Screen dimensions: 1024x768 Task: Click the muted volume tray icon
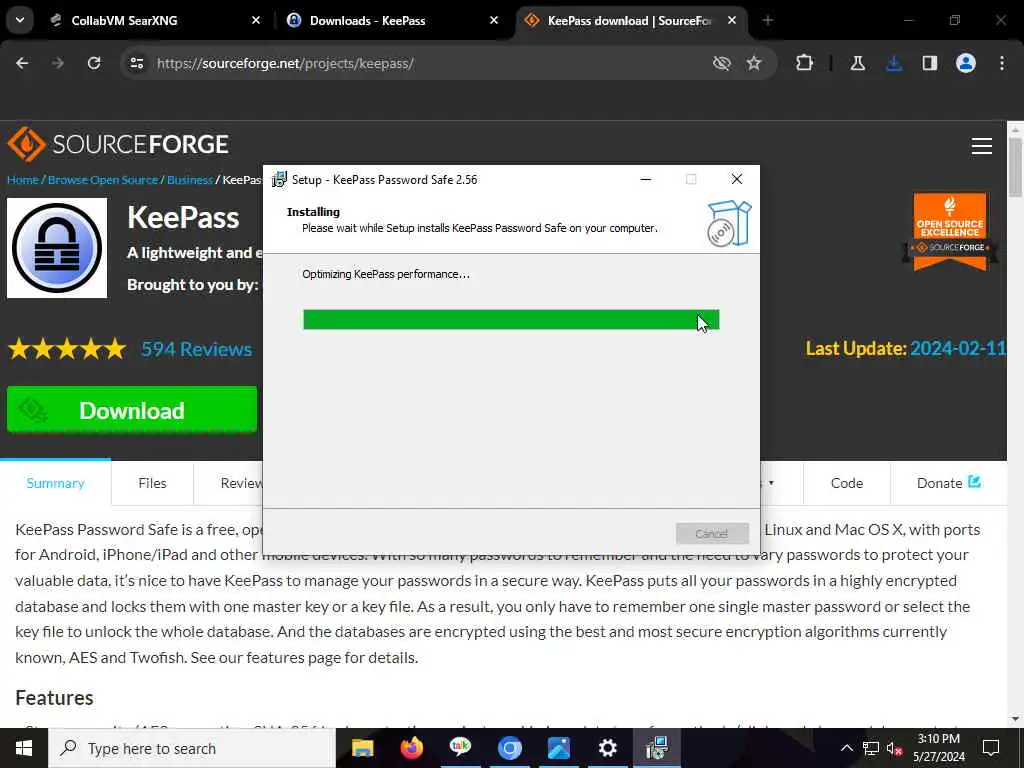(894, 748)
